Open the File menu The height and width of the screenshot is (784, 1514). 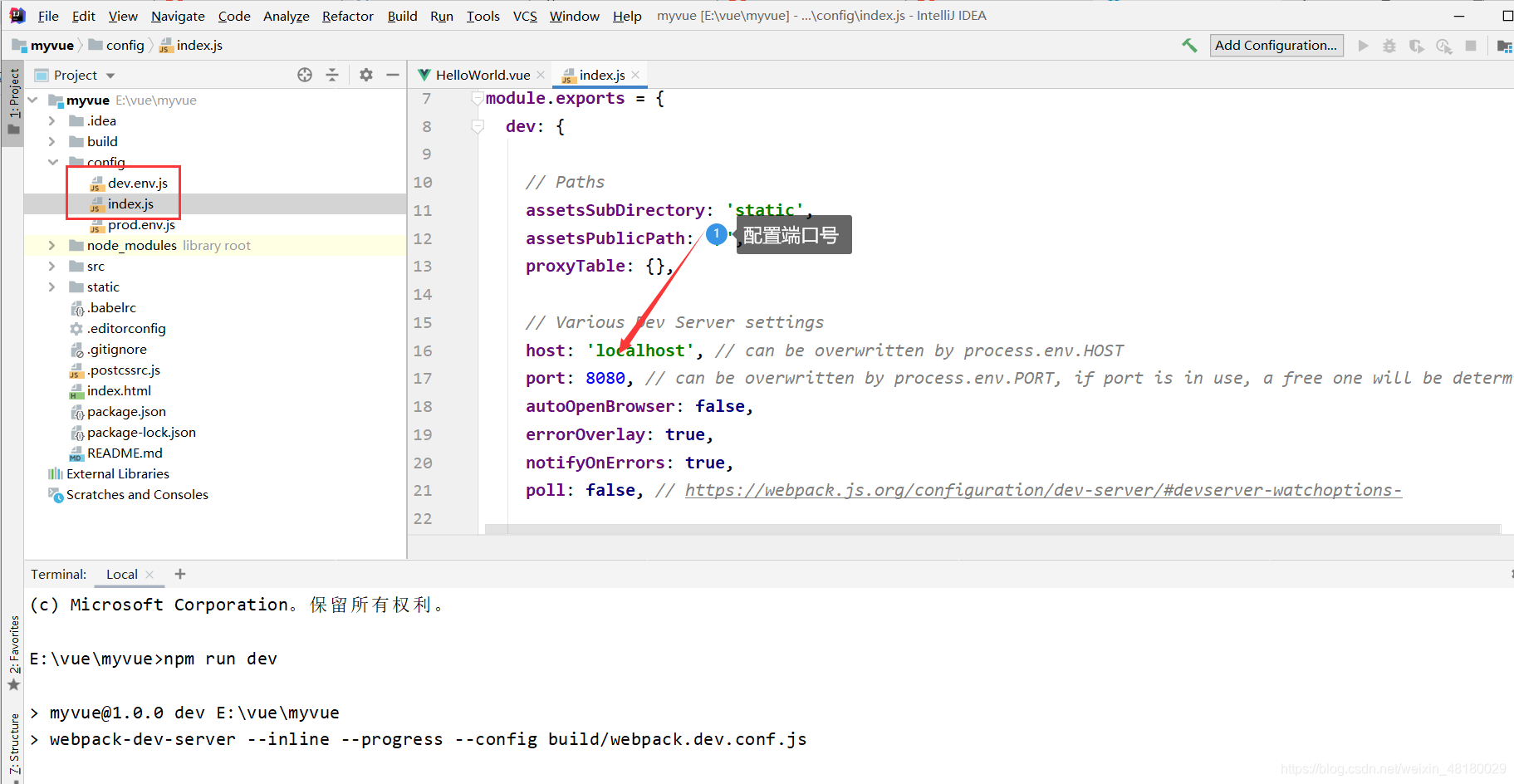pyautogui.click(x=48, y=16)
